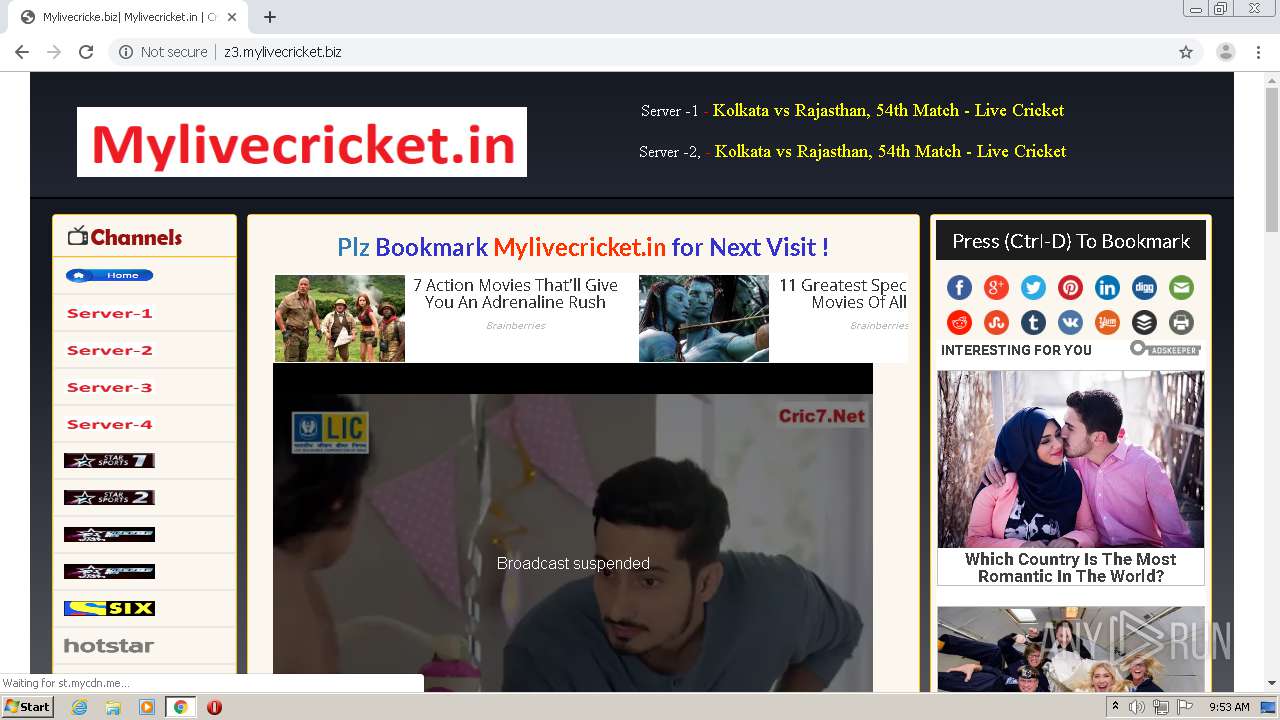Select Server-1 in Channels list
The width and height of the screenshot is (1280, 720).
coord(110,313)
